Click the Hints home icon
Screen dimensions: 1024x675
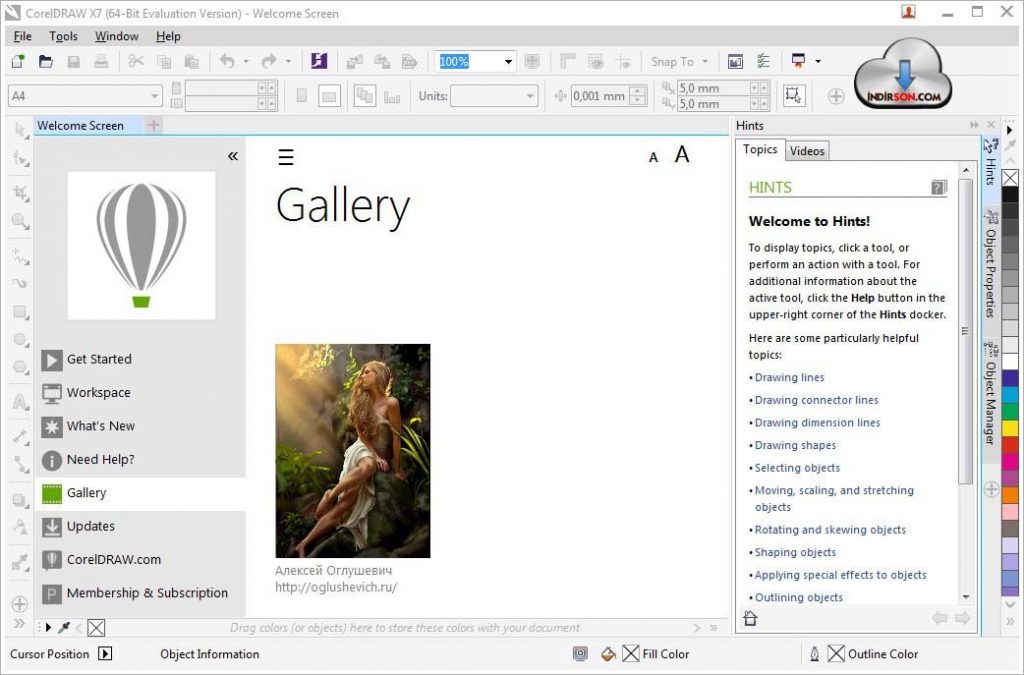(750, 618)
